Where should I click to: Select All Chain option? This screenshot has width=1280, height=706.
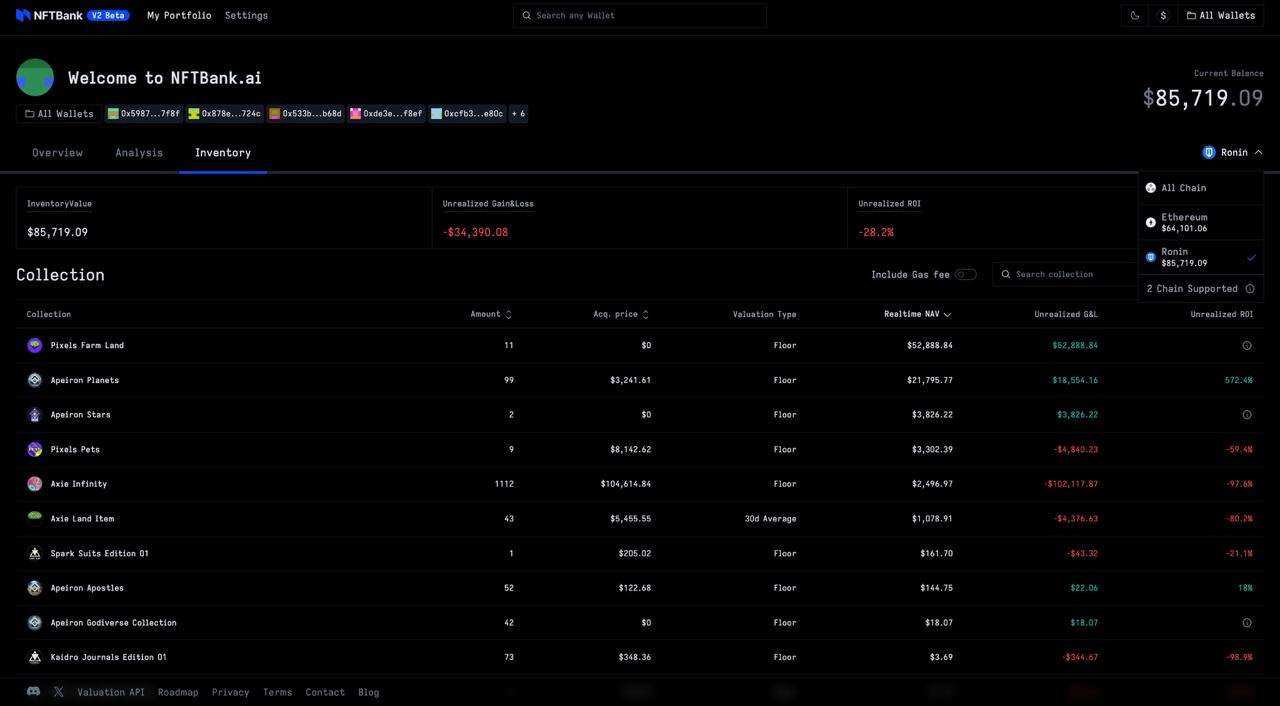click(1201, 188)
